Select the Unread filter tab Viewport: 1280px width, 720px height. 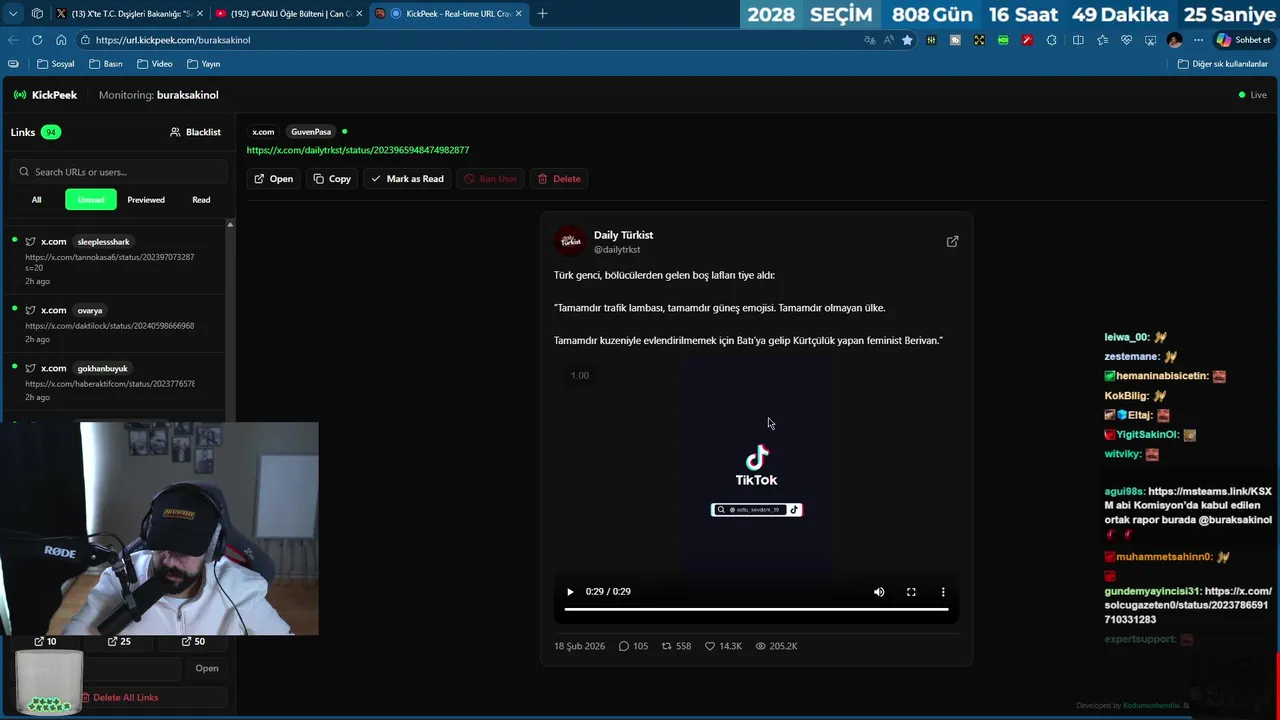[x=91, y=200]
